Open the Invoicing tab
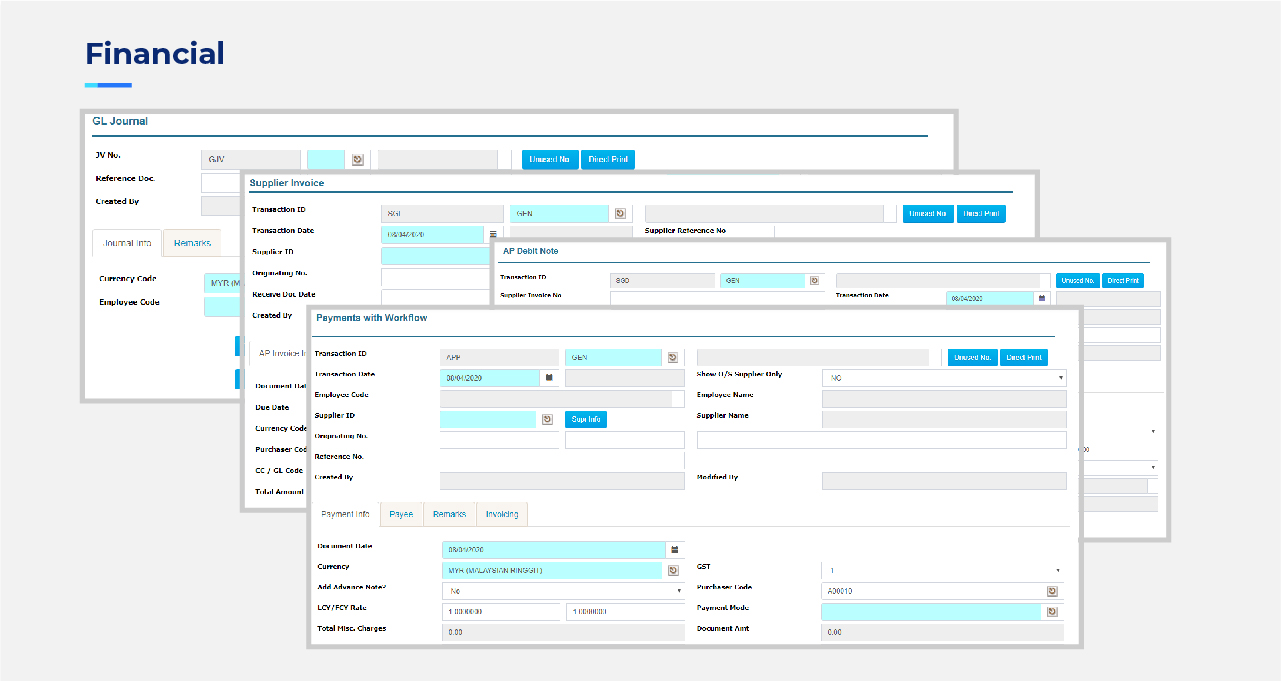1281x681 pixels. [502, 514]
